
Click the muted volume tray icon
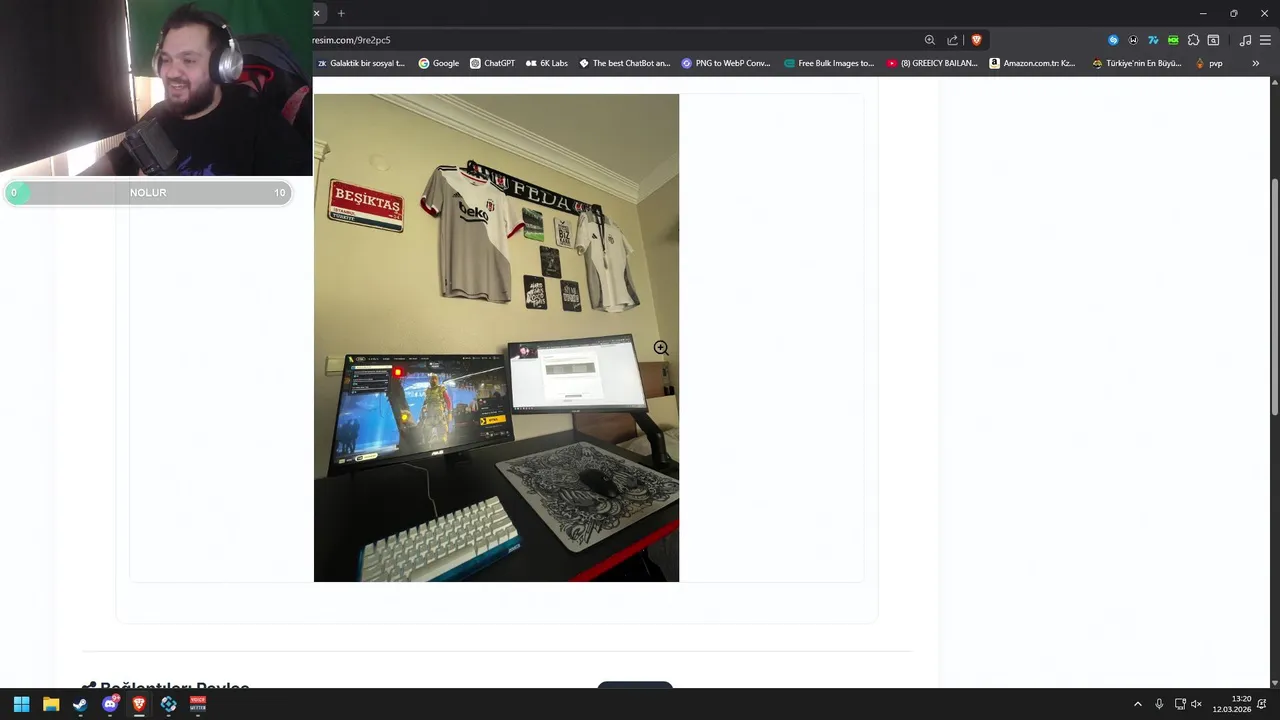[1196, 704]
